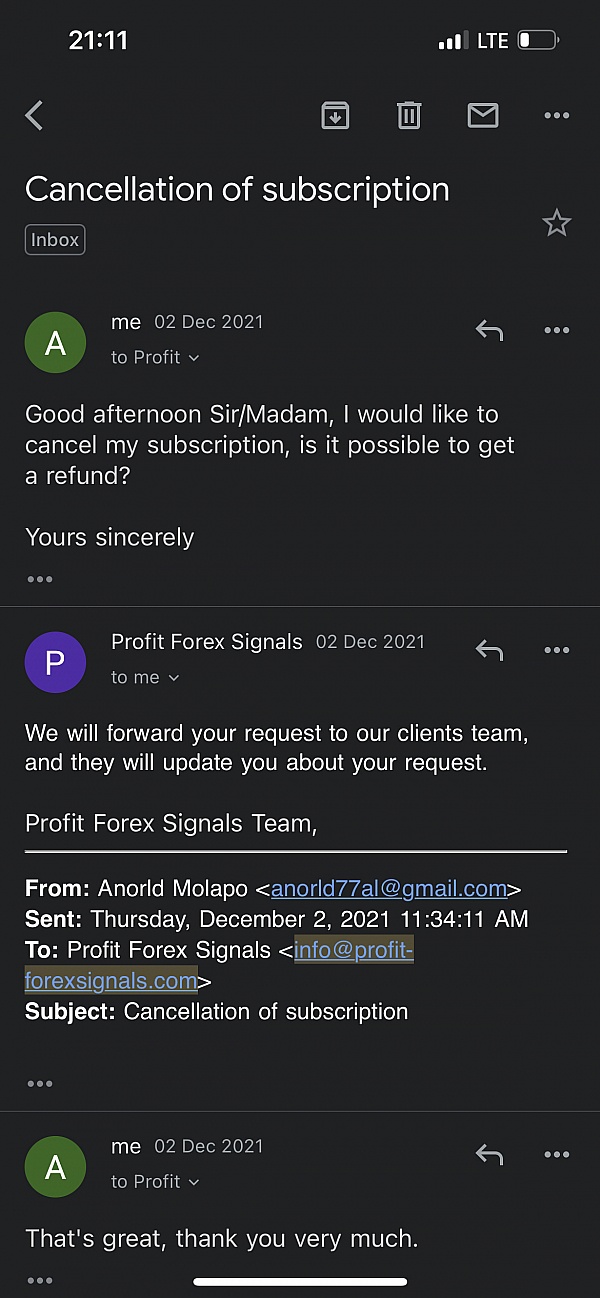
Task: Delete the conversation with trash icon
Action: (409, 116)
